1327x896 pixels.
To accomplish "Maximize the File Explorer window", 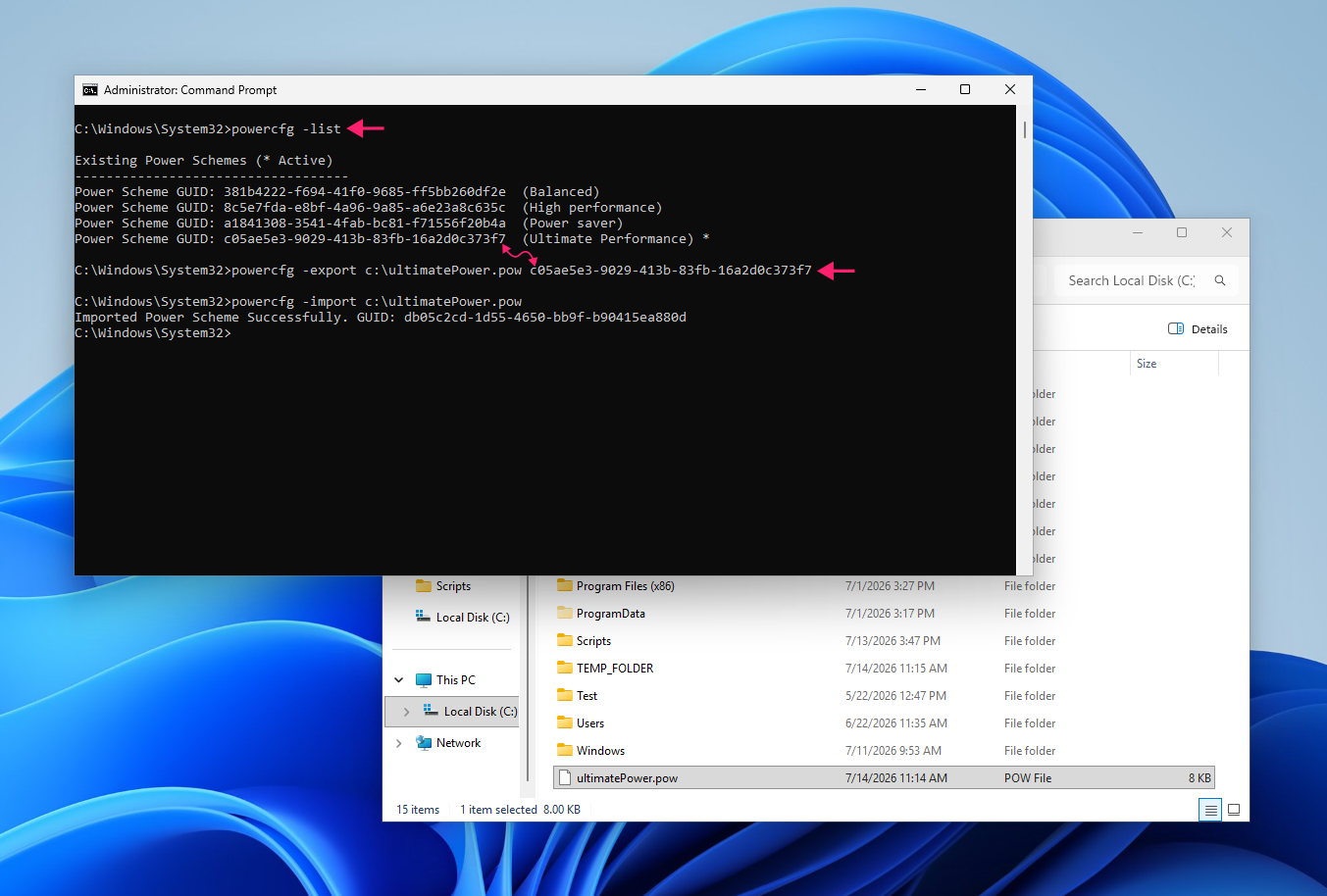I will [1182, 232].
